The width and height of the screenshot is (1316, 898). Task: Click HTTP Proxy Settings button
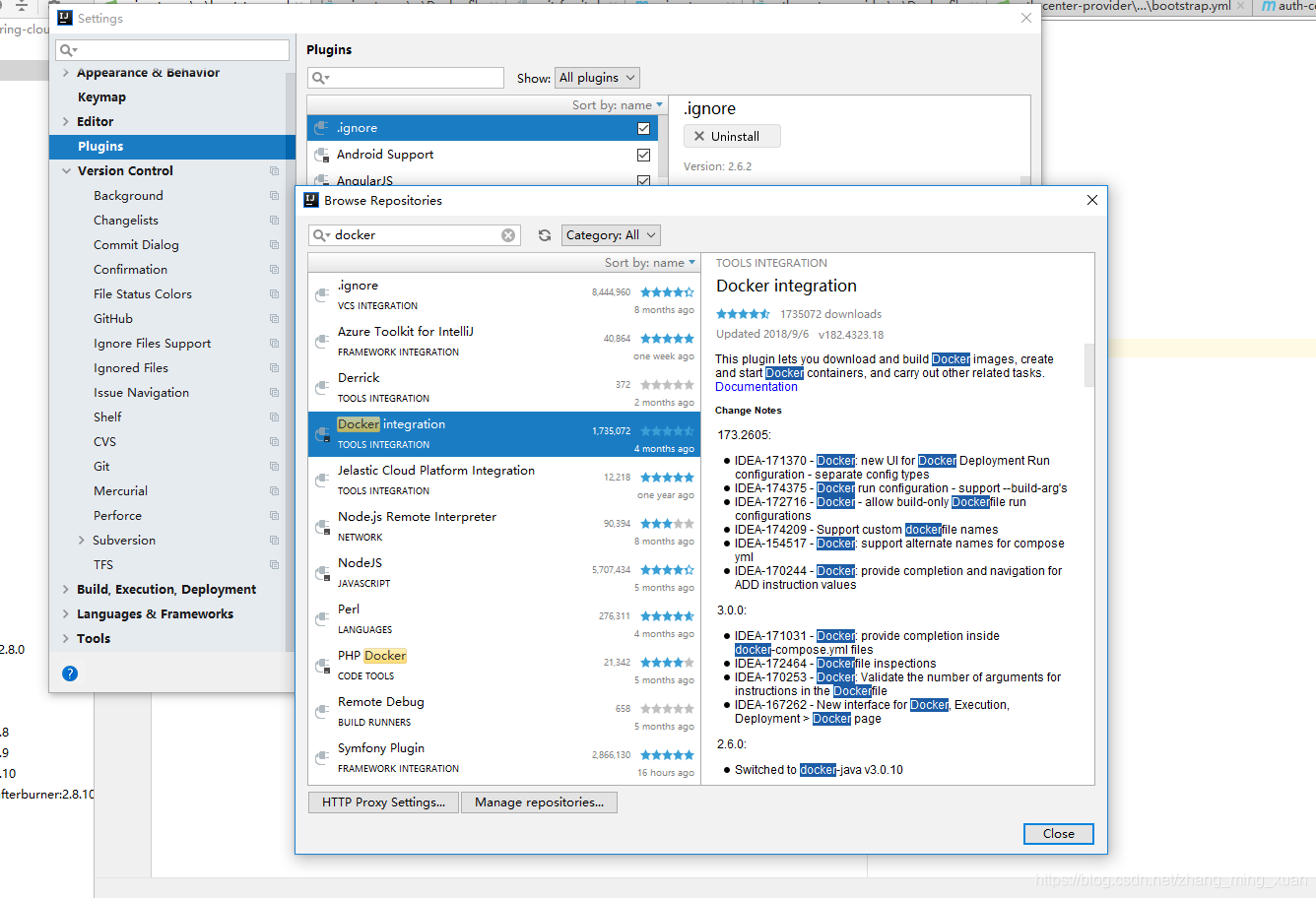(384, 802)
